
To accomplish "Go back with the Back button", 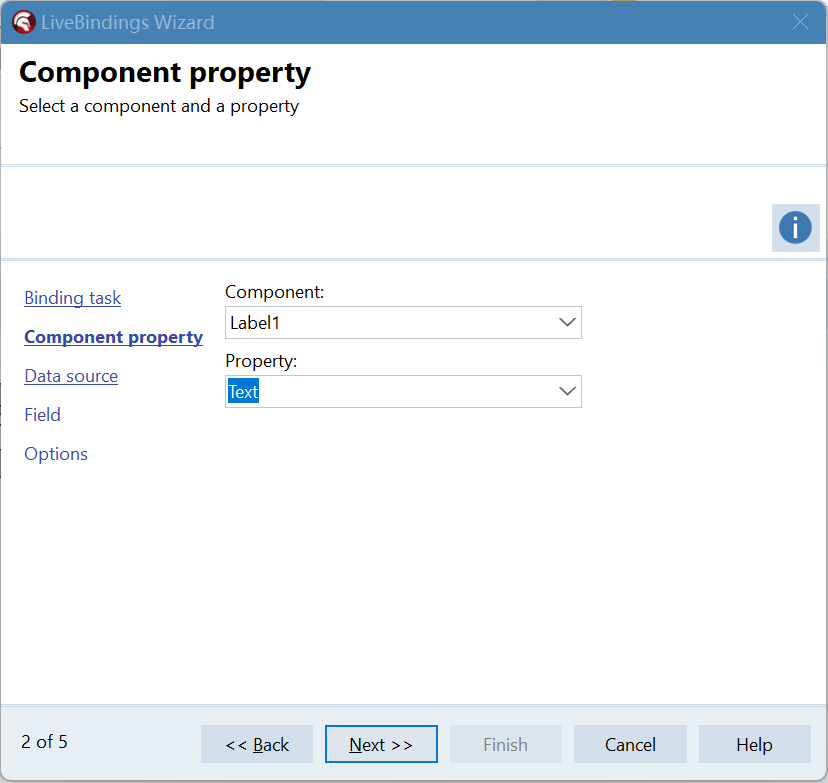I will pyautogui.click(x=257, y=745).
